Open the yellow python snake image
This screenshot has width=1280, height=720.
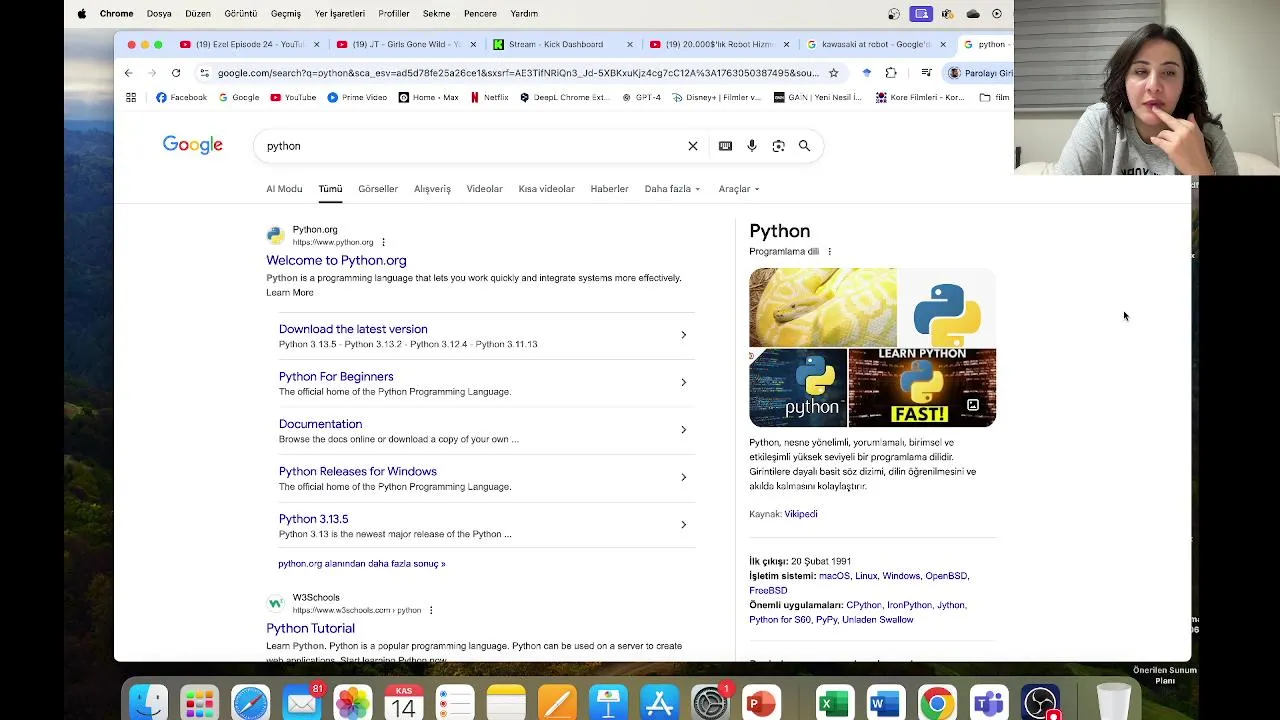[823, 307]
